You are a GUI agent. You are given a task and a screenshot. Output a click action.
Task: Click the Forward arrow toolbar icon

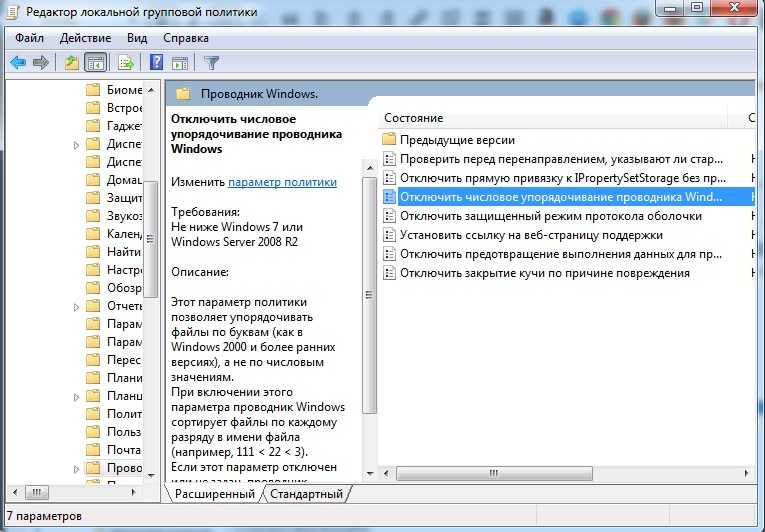coord(40,62)
